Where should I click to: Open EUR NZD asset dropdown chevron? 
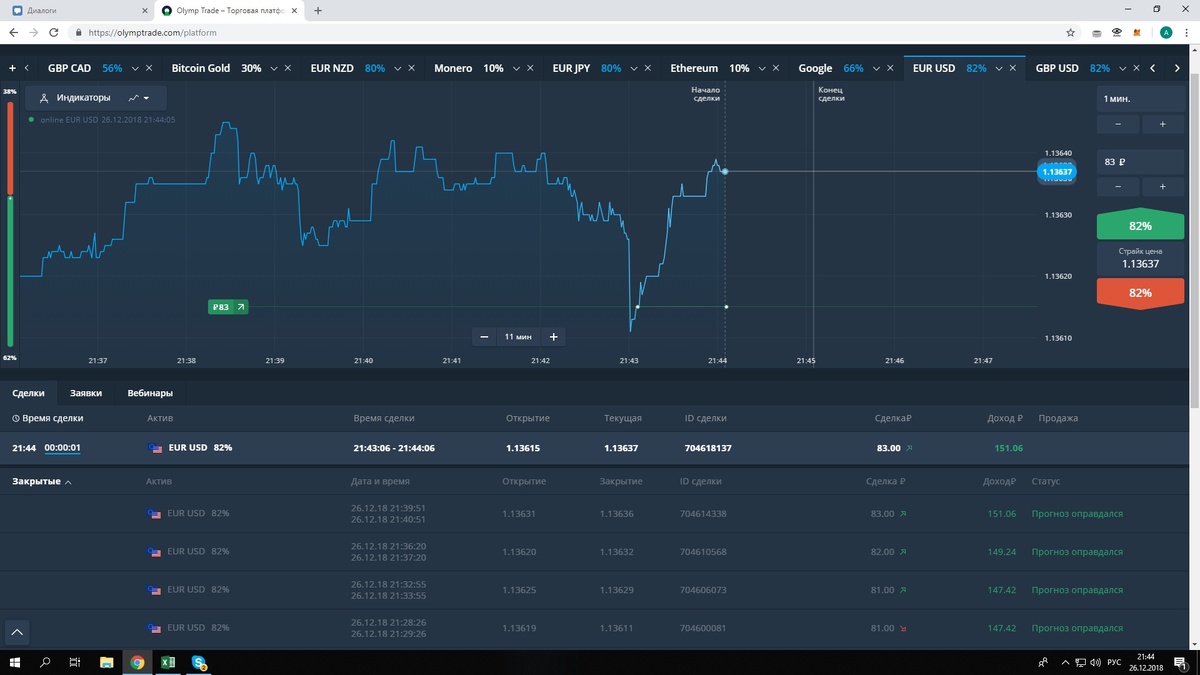[x=397, y=68]
